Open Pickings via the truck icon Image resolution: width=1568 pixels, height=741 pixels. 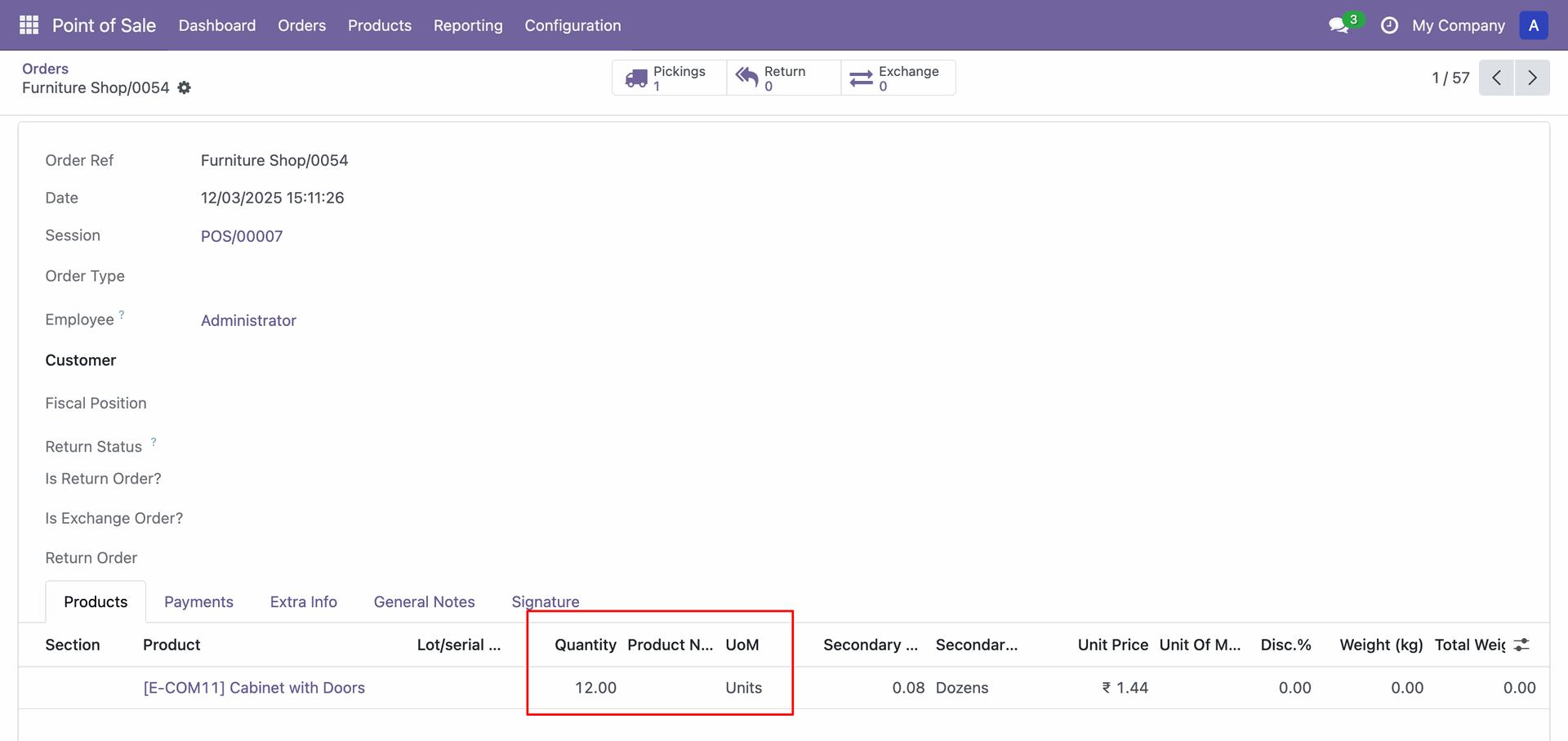click(636, 78)
